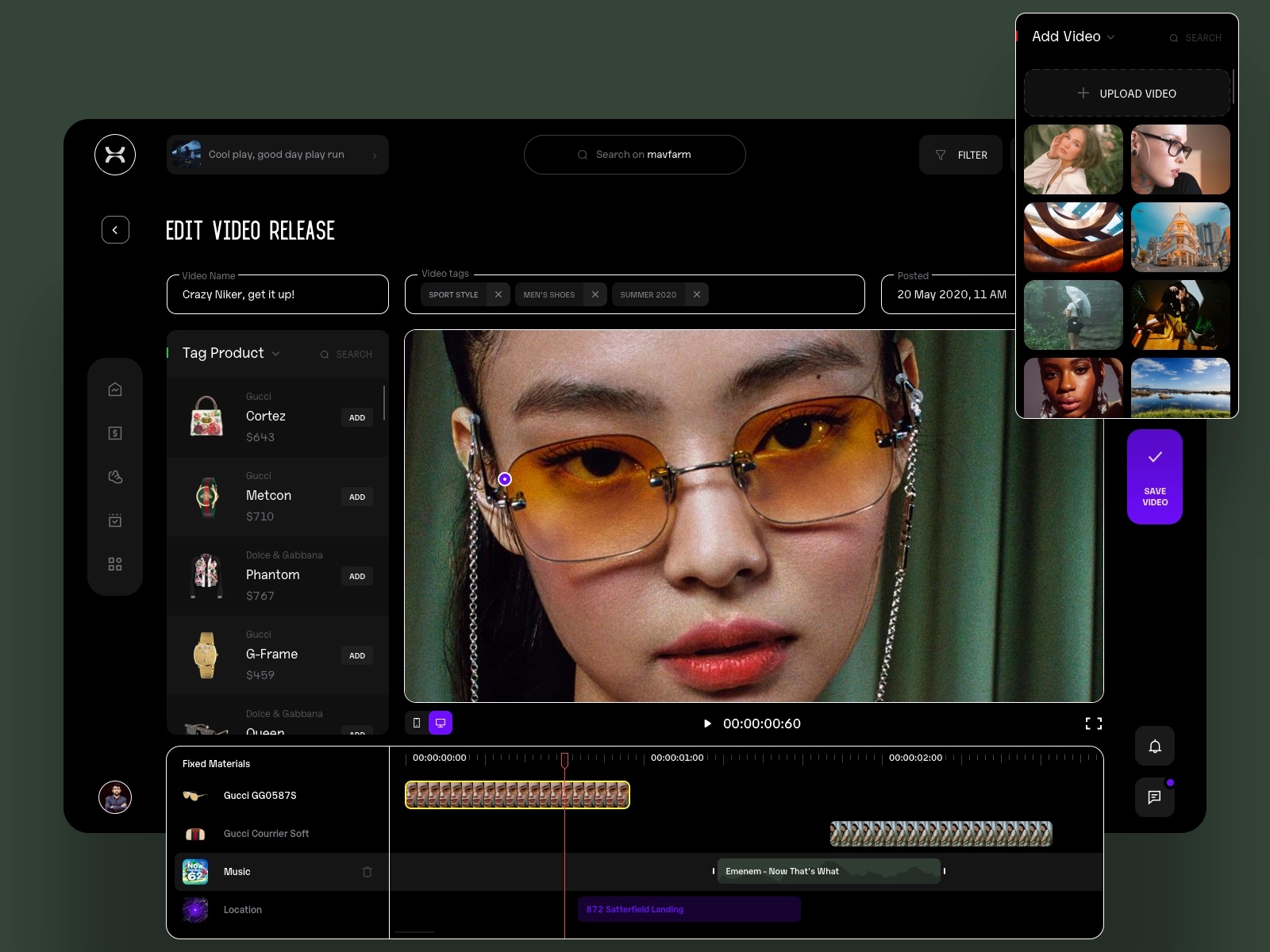Edit the Posted date field
Screen dimensions: 1270x952
coord(949,294)
